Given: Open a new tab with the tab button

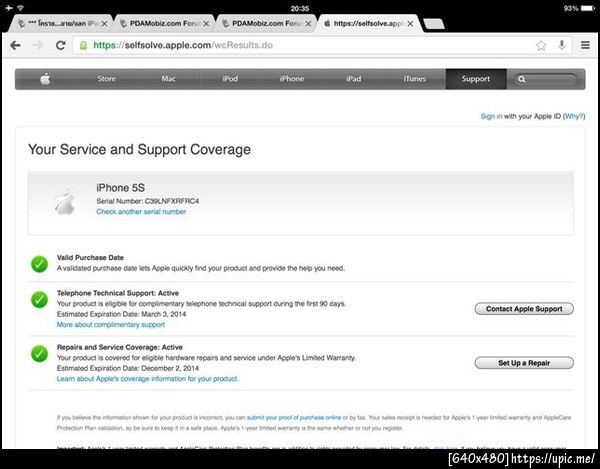Looking at the screenshot, I should tap(434, 24).
